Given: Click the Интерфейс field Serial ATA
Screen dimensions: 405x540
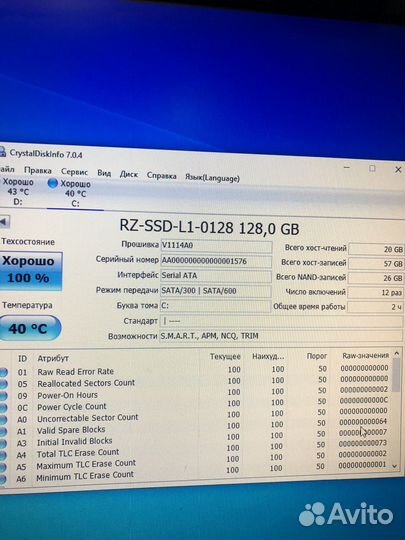Looking at the screenshot, I should coord(216,276).
